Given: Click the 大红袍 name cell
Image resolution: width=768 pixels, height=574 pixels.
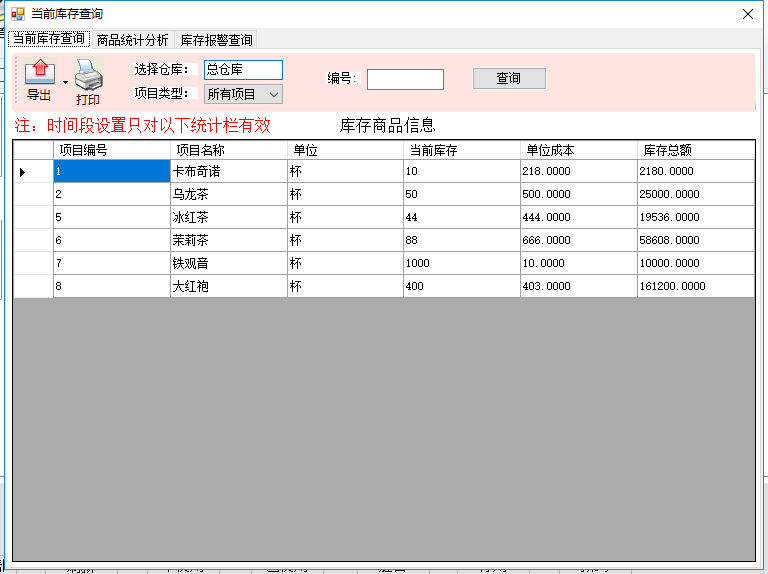Looking at the screenshot, I should [228, 286].
